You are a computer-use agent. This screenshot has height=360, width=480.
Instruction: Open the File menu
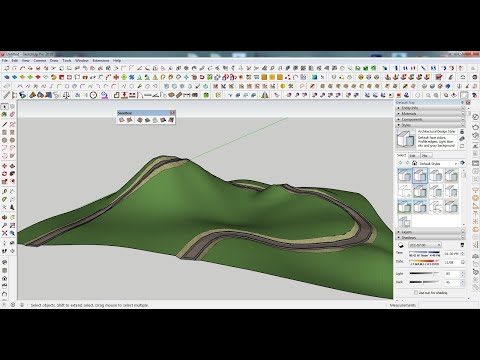point(5,61)
